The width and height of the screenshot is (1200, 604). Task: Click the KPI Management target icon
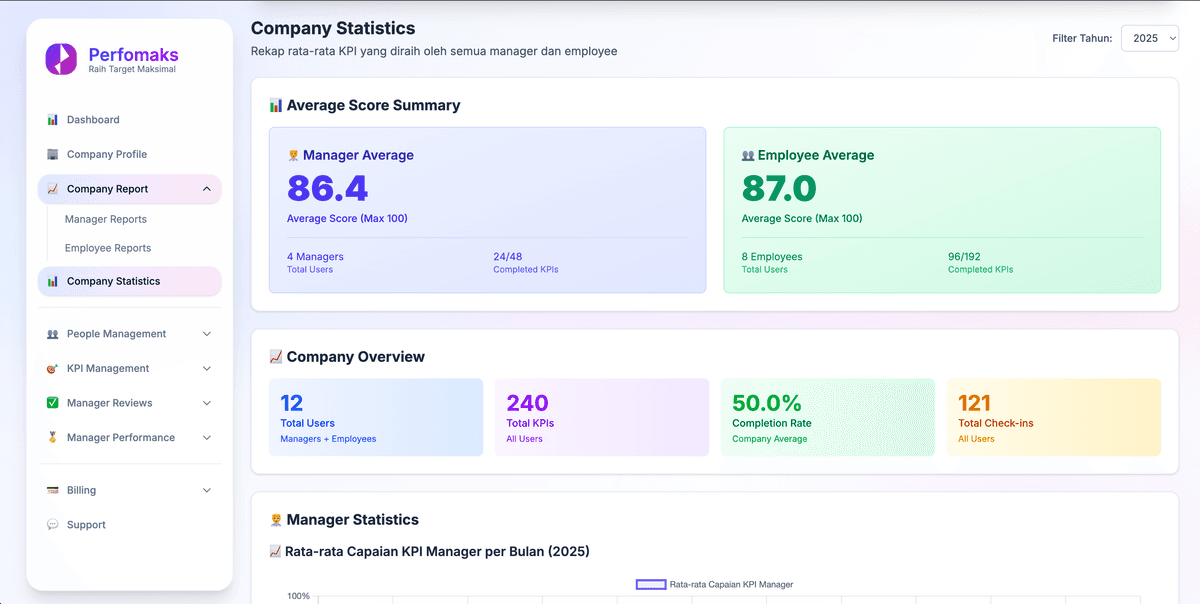pyautogui.click(x=53, y=369)
